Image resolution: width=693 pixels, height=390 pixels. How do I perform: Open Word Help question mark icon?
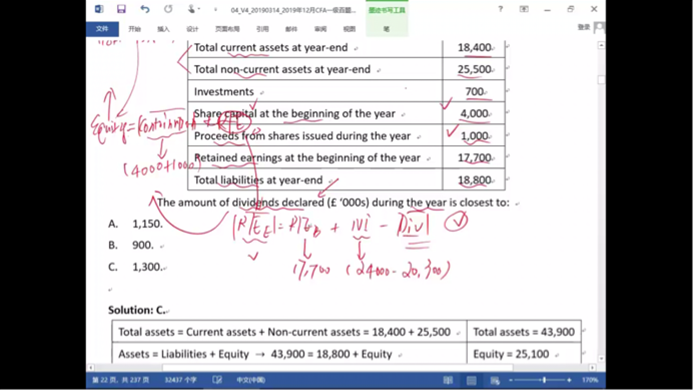coord(500,9)
